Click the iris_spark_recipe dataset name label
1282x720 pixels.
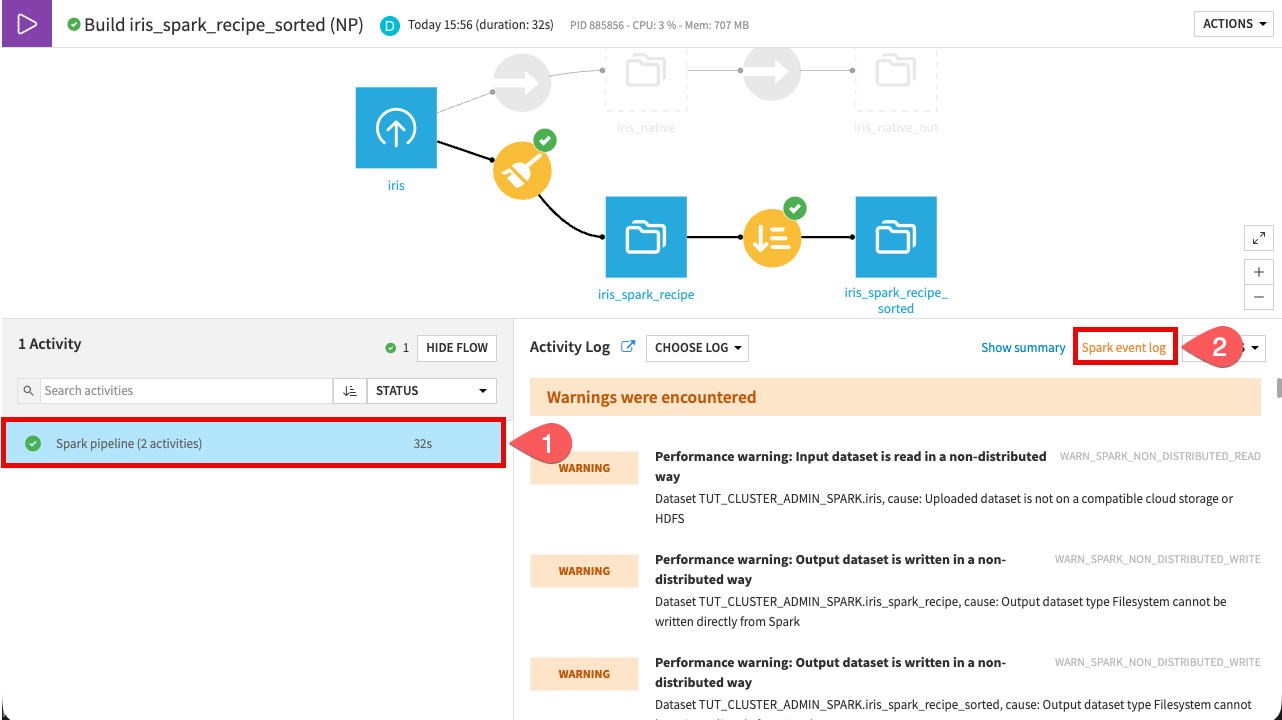pos(646,295)
